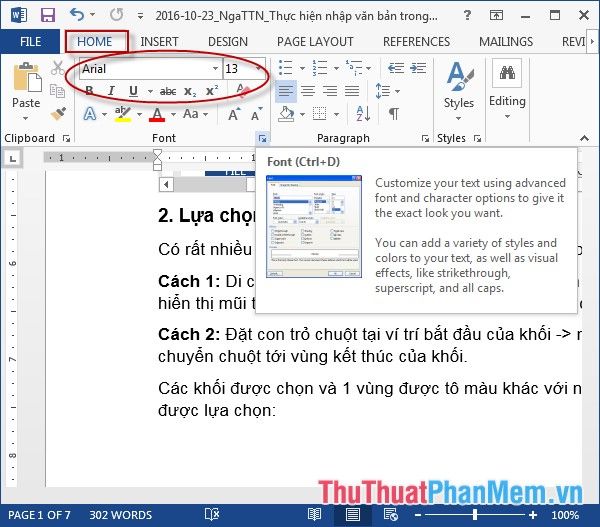Open the MAILINGS tab
The width and height of the screenshot is (600, 527).
click(x=506, y=41)
